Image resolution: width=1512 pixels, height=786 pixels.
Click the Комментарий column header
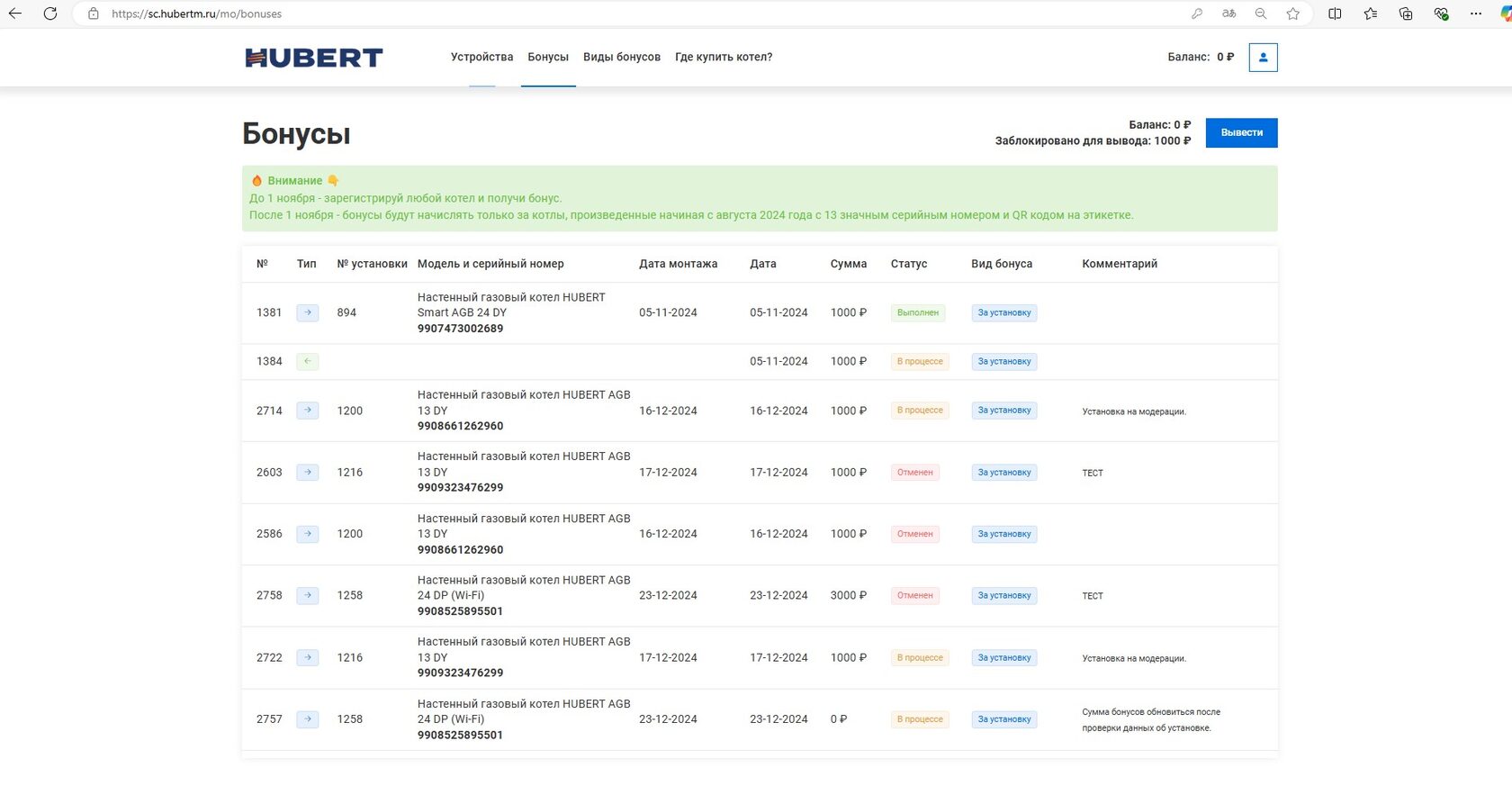(x=1120, y=264)
